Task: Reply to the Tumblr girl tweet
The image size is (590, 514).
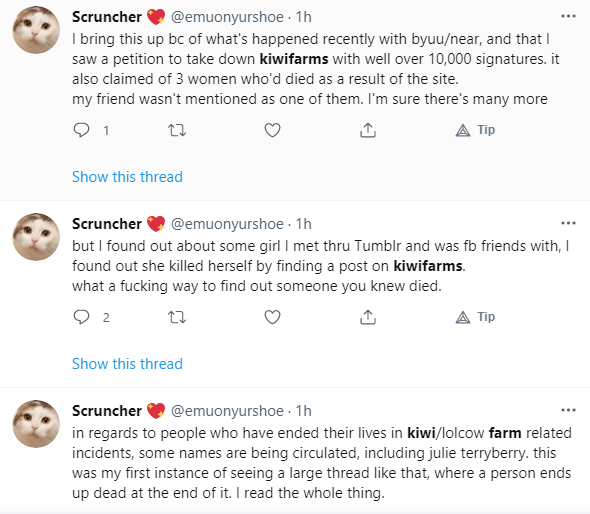Action: coord(81,317)
